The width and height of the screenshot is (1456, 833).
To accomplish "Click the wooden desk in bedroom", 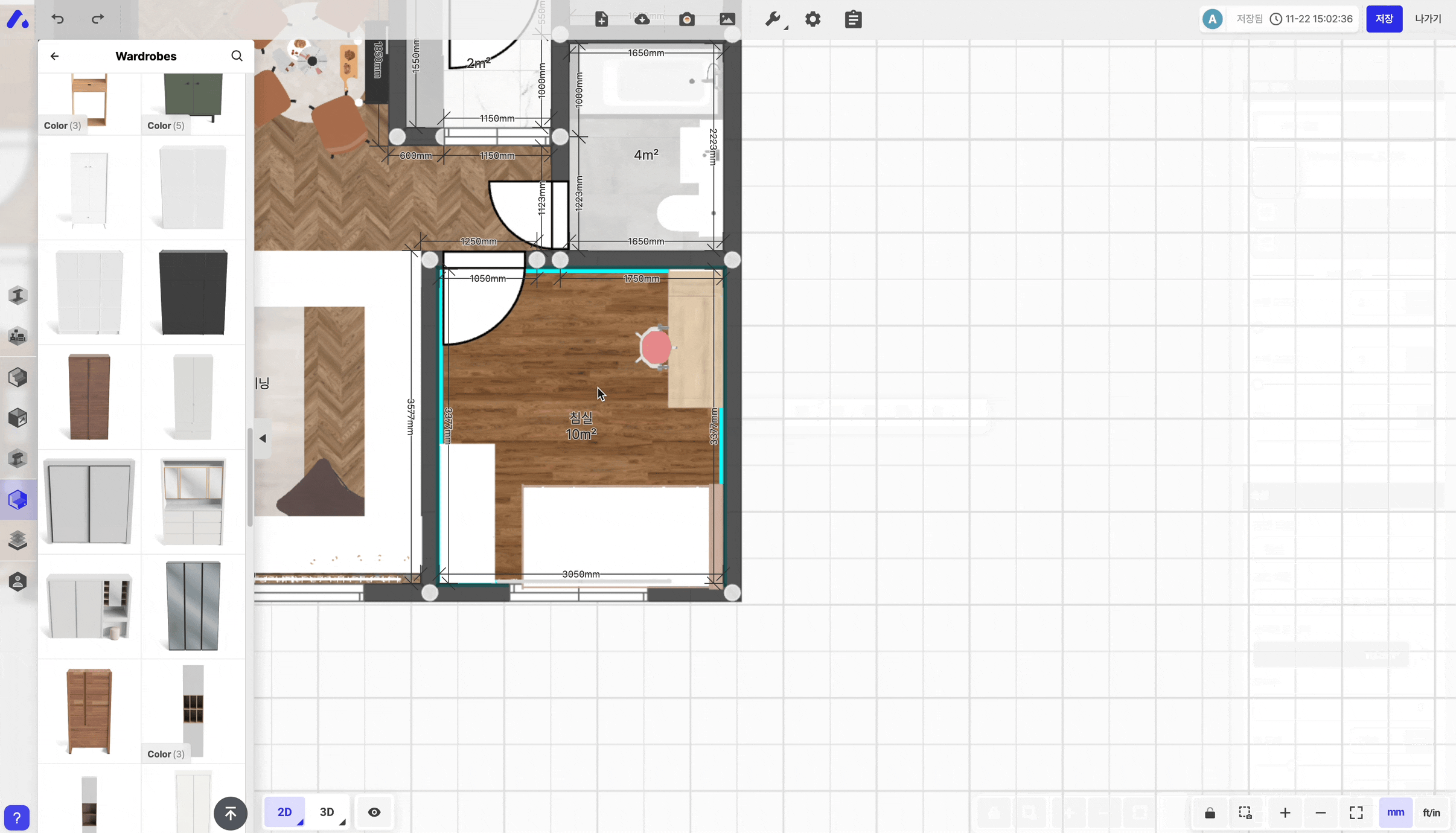I will point(695,339).
